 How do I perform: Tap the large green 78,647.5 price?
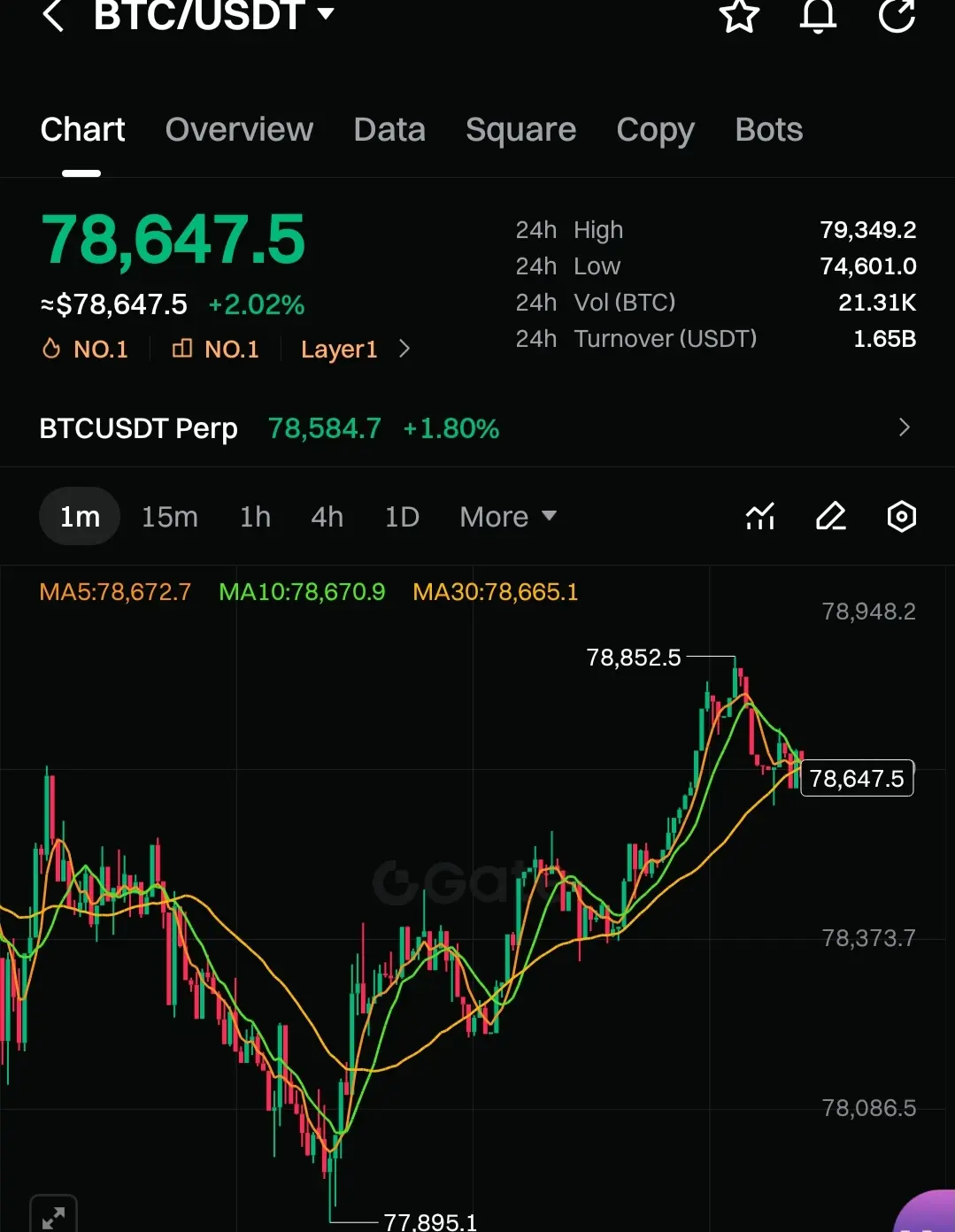pyautogui.click(x=173, y=240)
